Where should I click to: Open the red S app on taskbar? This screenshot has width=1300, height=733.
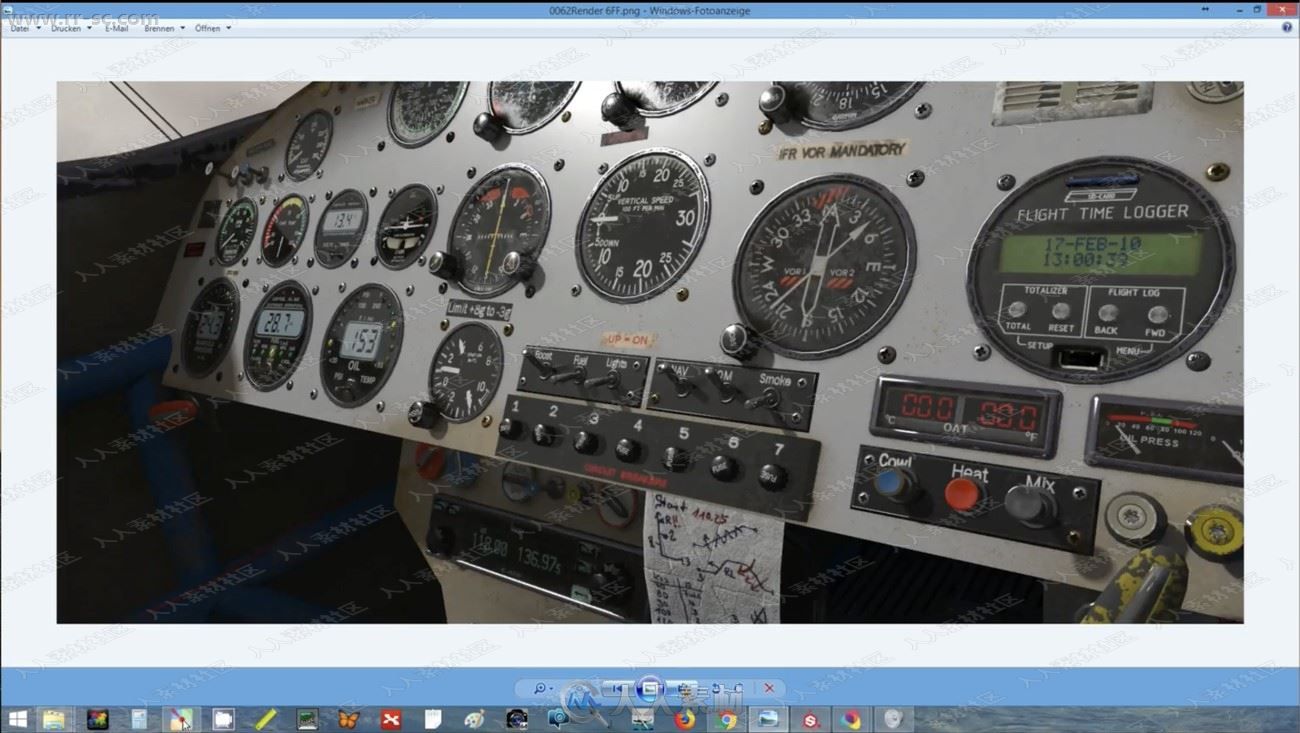coord(810,719)
